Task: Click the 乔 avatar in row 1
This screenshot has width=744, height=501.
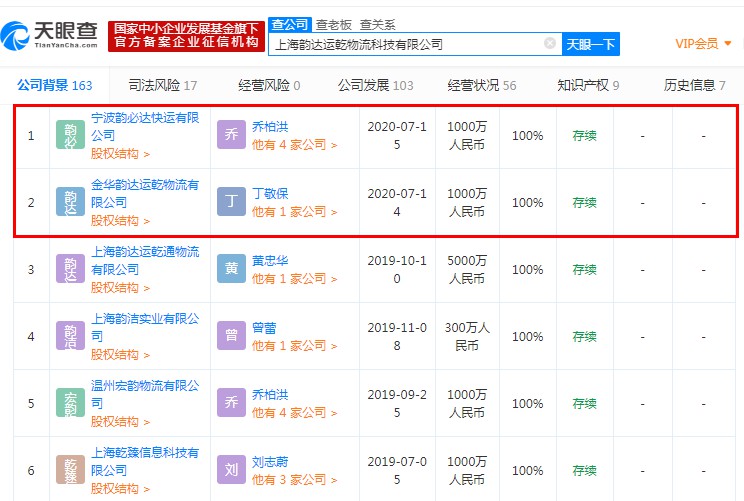Action: (x=231, y=135)
